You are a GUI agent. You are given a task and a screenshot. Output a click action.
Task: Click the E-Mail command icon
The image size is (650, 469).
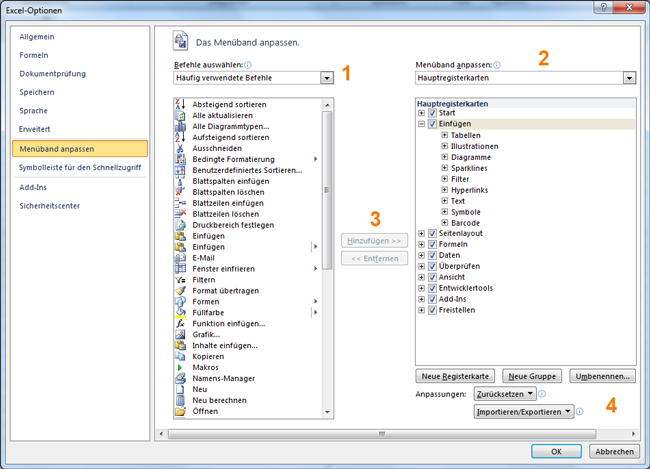180,258
